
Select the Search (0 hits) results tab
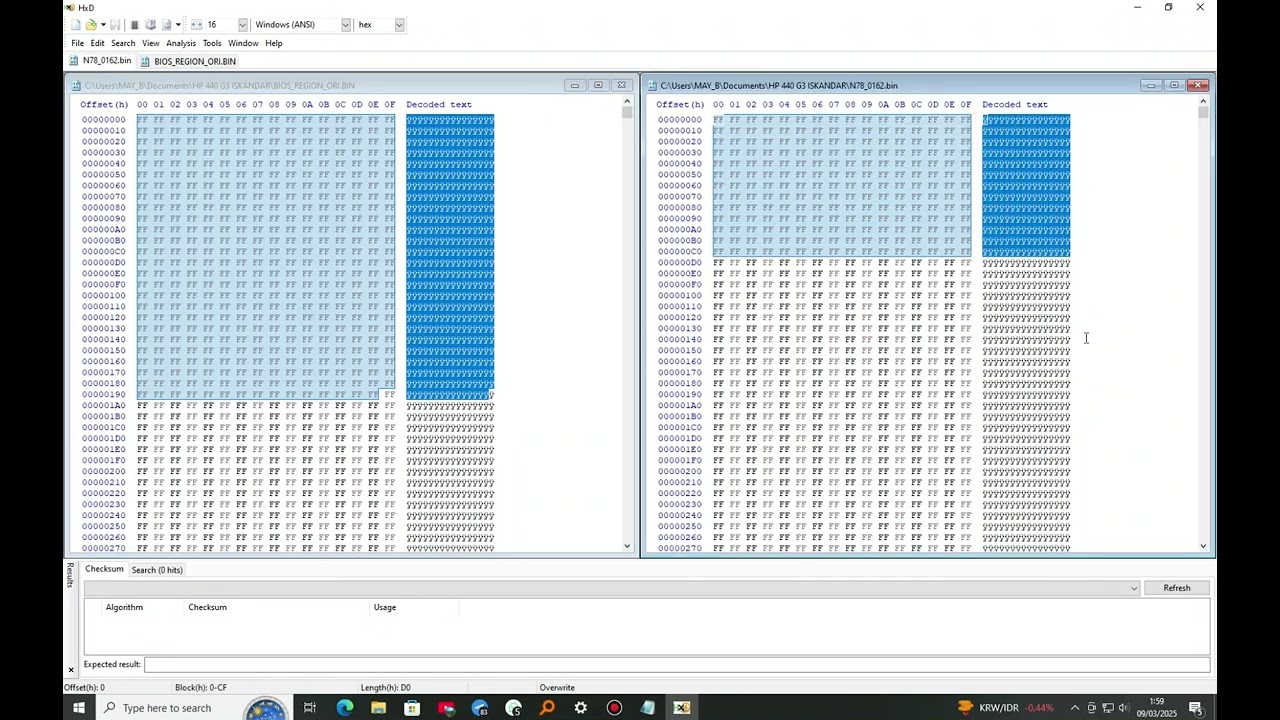[x=157, y=570]
